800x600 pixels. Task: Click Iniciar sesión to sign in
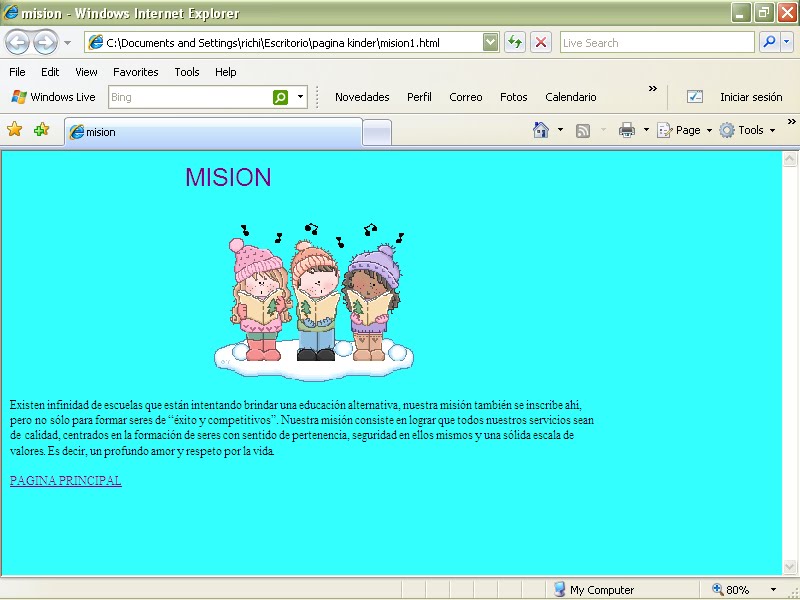click(x=751, y=97)
